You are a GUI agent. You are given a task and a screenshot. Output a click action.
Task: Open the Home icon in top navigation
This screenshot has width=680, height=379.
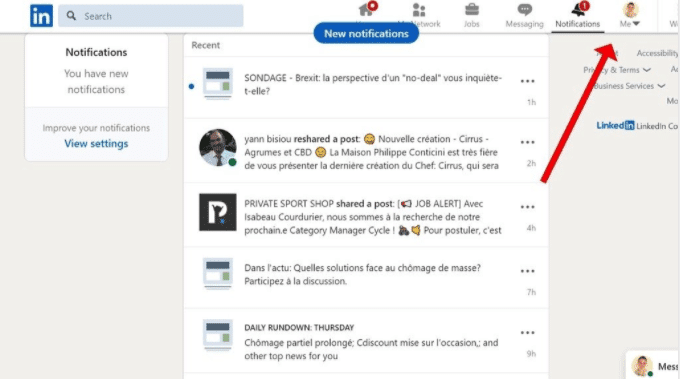[366, 10]
